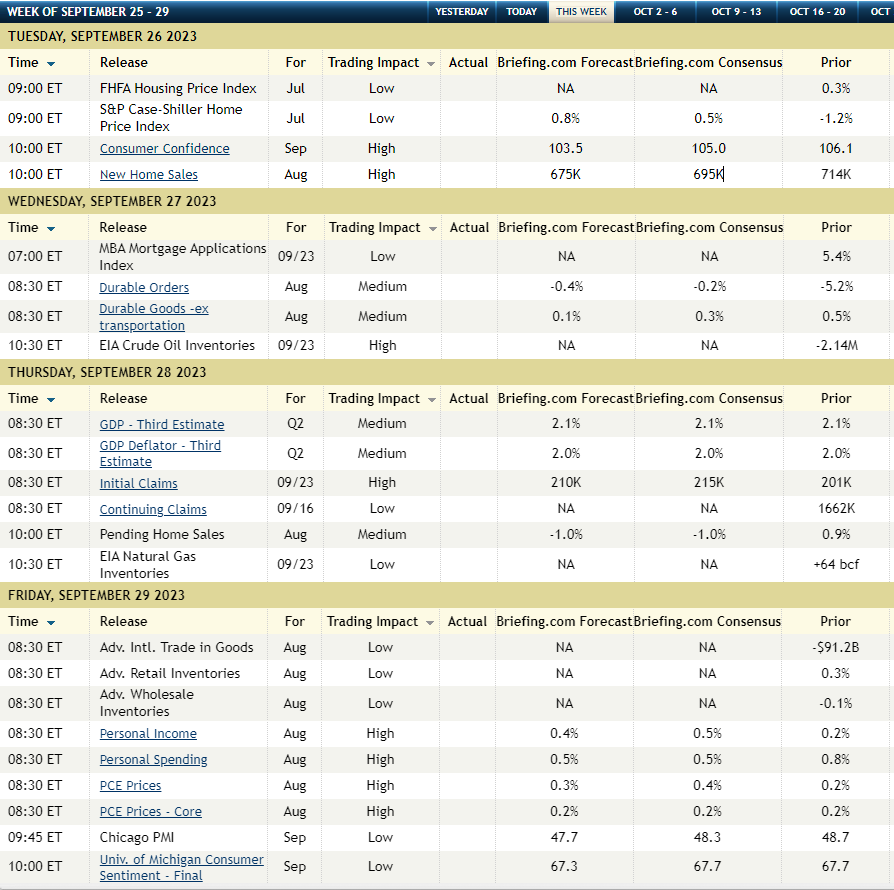Sort Thursday table by Trading Impact arrow
Viewport: 894px width, 890px height.
tap(432, 400)
